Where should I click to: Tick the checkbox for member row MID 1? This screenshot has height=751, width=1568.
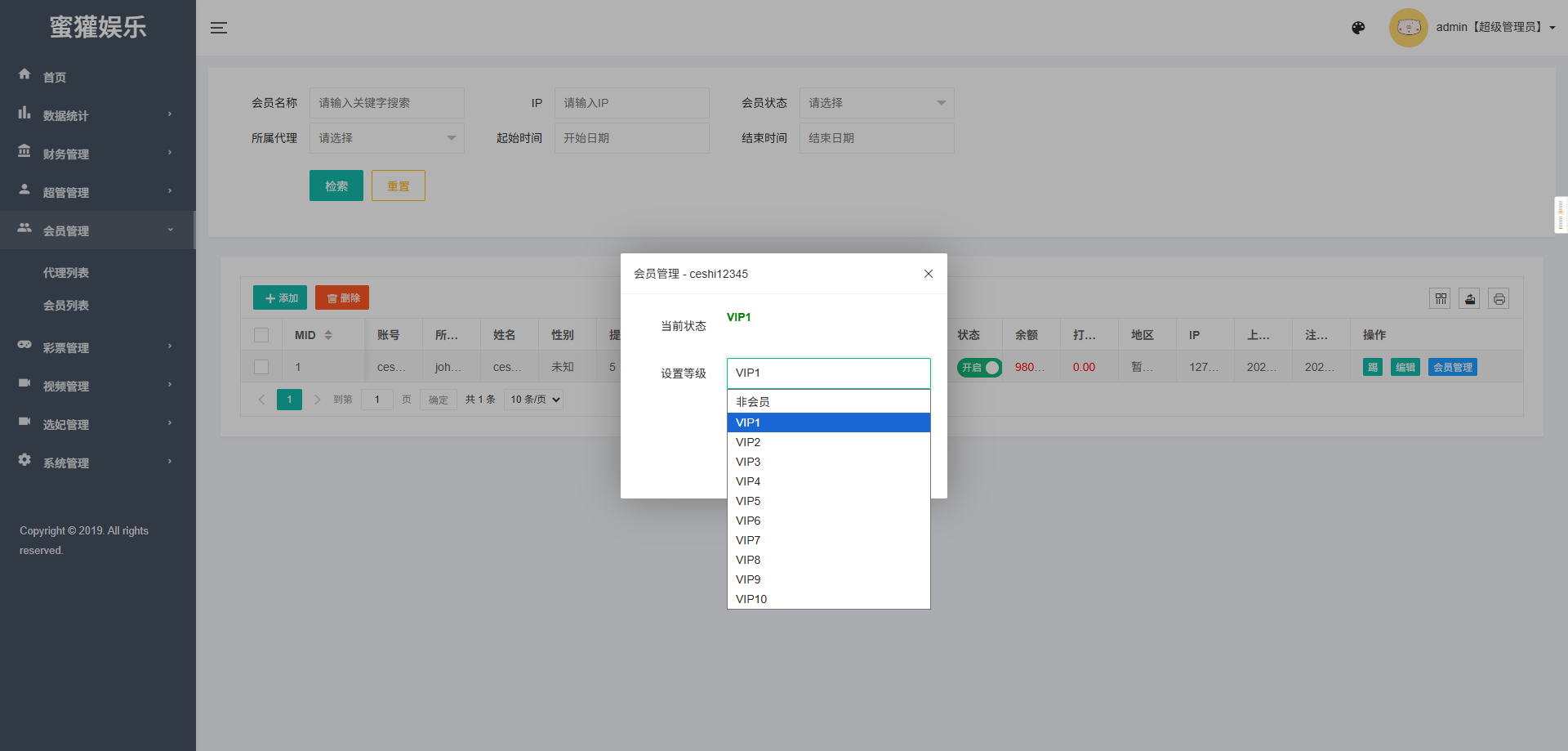click(261, 367)
